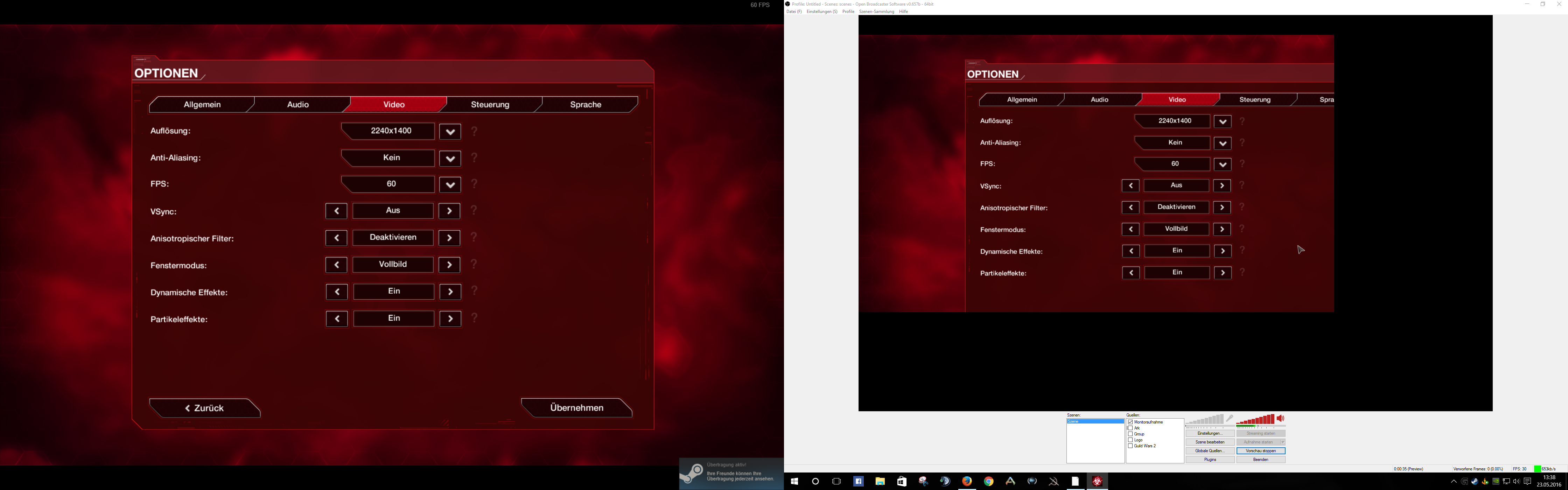Mute the desktop audio speaker icon

click(x=1280, y=419)
